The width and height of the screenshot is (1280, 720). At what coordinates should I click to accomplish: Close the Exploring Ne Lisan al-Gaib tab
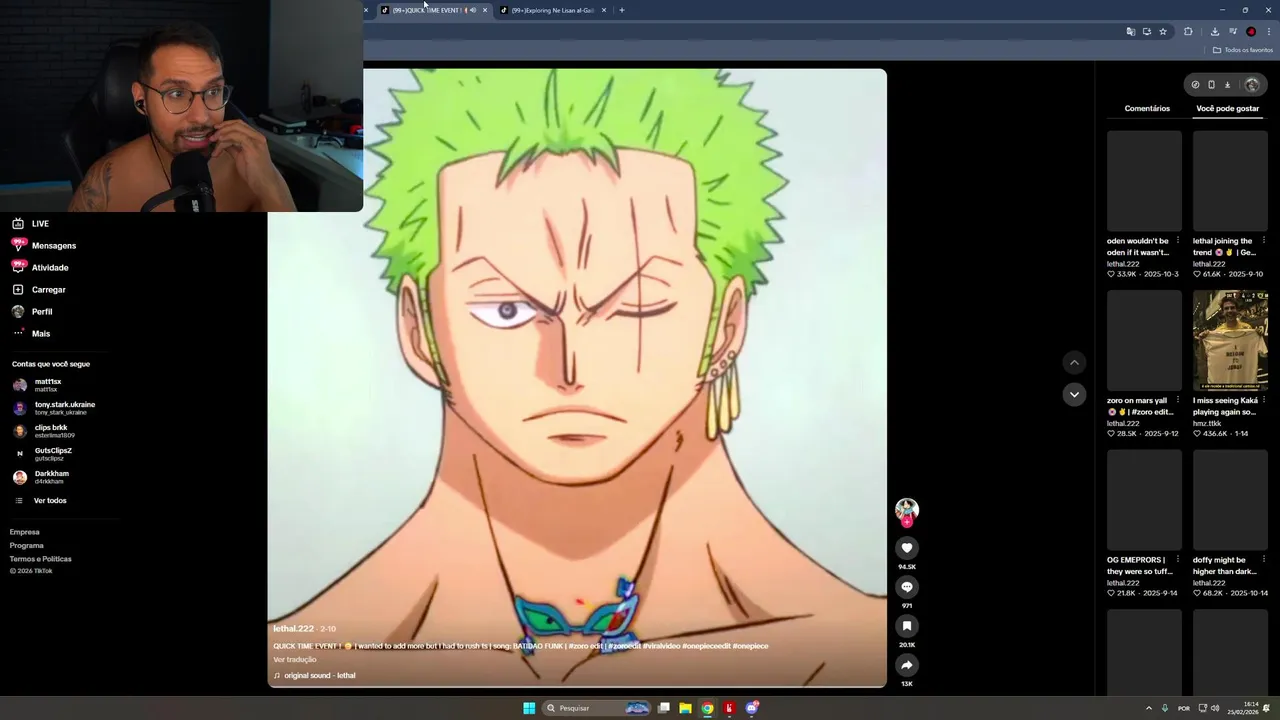(604, 10)
